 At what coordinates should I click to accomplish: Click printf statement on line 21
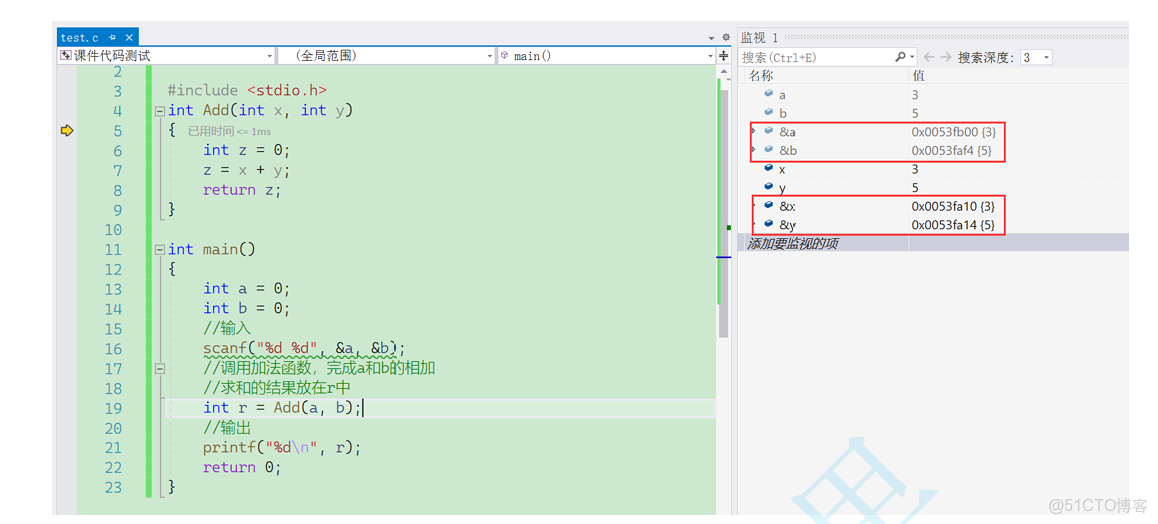pyautogui.click(x=282, y=447)
